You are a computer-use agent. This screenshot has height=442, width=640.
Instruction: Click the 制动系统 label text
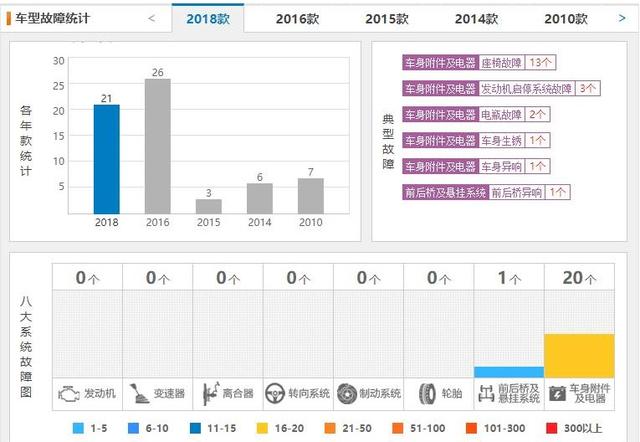pyautogui.click(x=380, y=393)
